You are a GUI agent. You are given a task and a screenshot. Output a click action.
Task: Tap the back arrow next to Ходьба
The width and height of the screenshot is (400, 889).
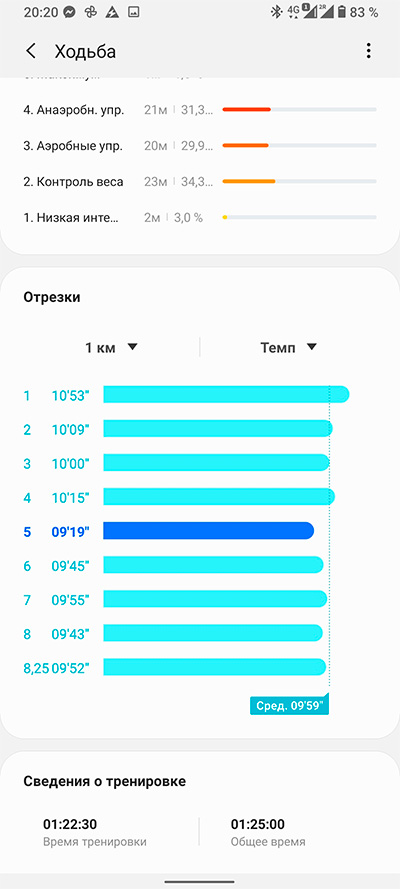(31, 51)
